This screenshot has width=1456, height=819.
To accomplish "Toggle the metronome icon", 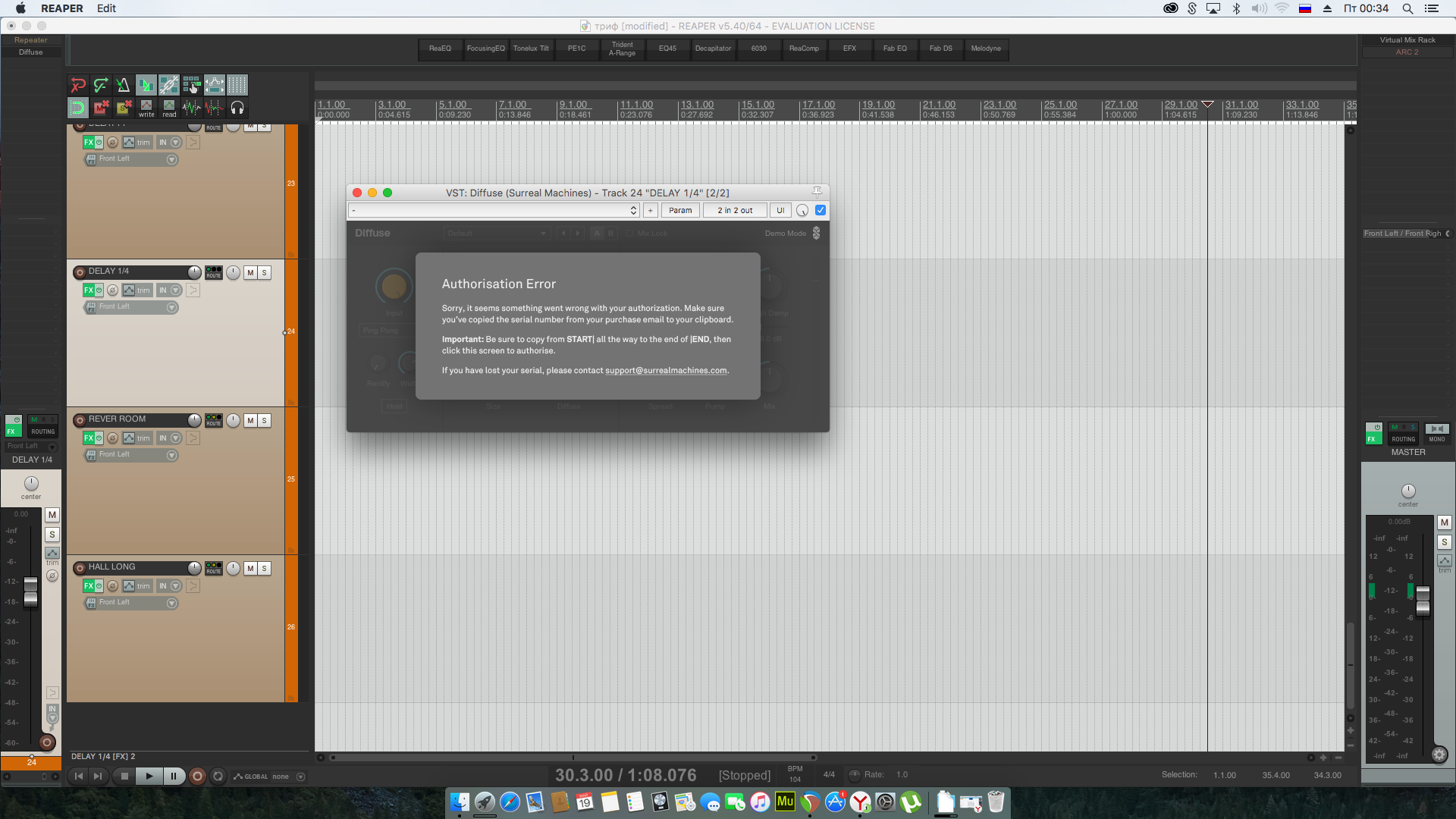I will (123, 85).
